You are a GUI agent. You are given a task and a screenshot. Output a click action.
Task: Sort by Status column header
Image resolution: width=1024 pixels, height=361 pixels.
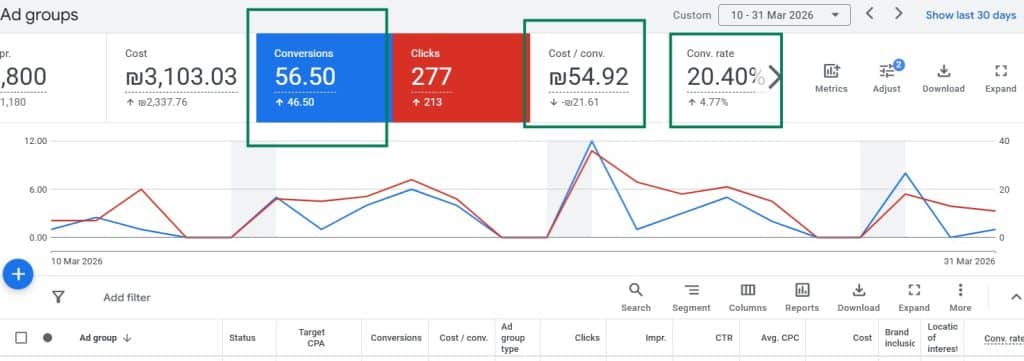tap(242, 337)
